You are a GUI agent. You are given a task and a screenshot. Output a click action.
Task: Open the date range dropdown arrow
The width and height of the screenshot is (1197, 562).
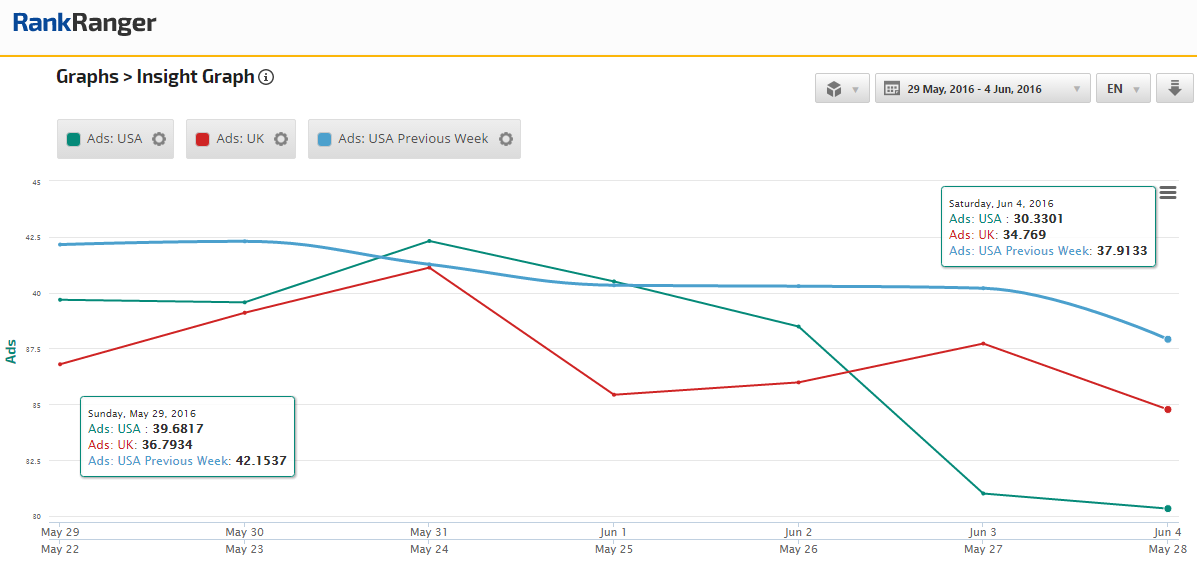(x=1076, y=89)
